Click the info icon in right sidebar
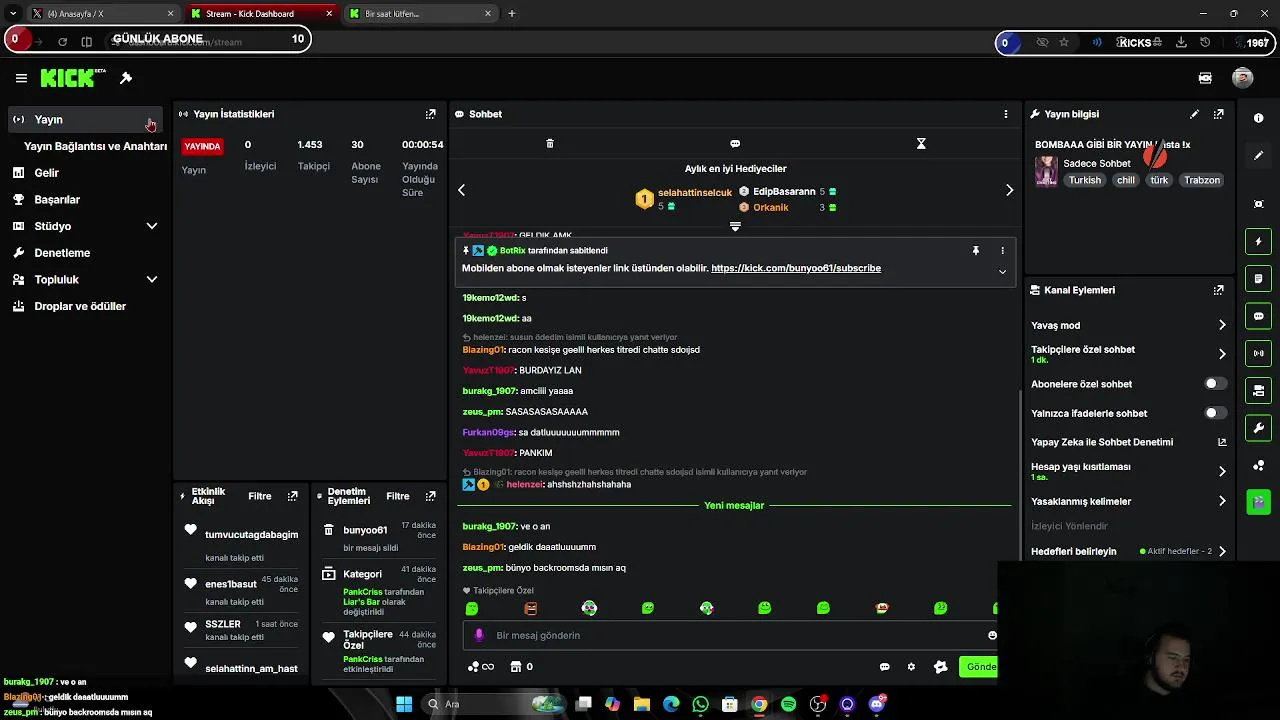This screenshot has height=720, width=1280. (1258, 118)
